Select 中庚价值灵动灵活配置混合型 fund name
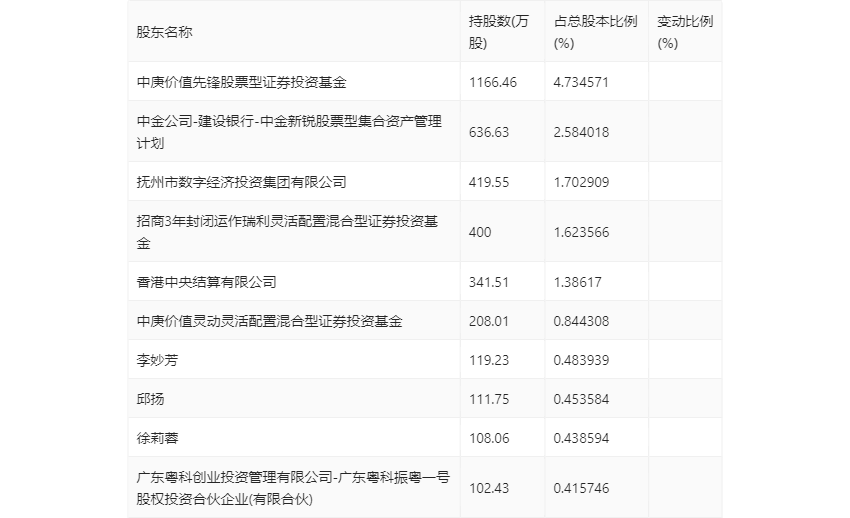 [x=269, y=321]
